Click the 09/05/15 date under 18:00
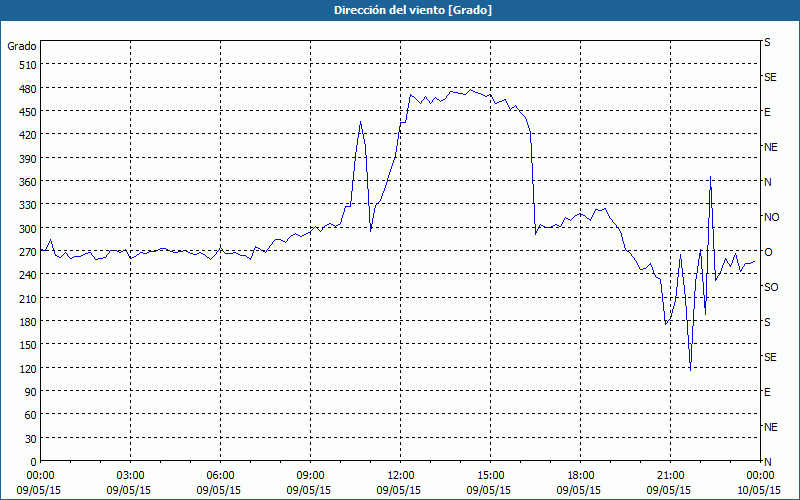The image size is (800, 500). (579, 490)
